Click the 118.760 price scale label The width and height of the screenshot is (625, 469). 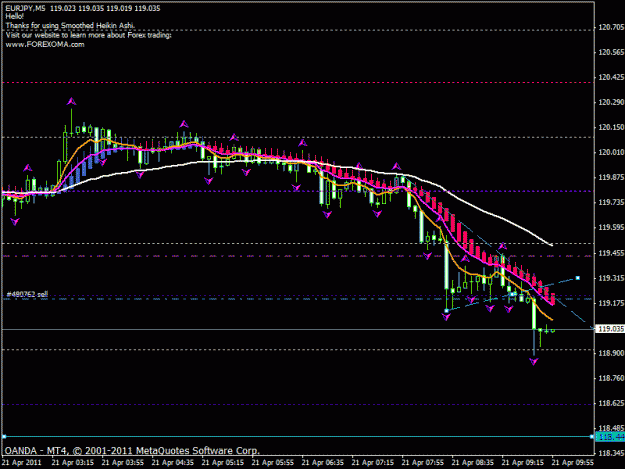point(611,378)
